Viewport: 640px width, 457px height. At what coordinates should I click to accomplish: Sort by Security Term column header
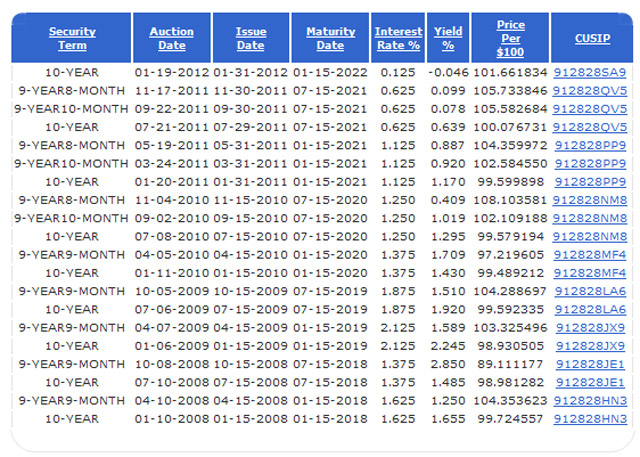pos(72,38)
